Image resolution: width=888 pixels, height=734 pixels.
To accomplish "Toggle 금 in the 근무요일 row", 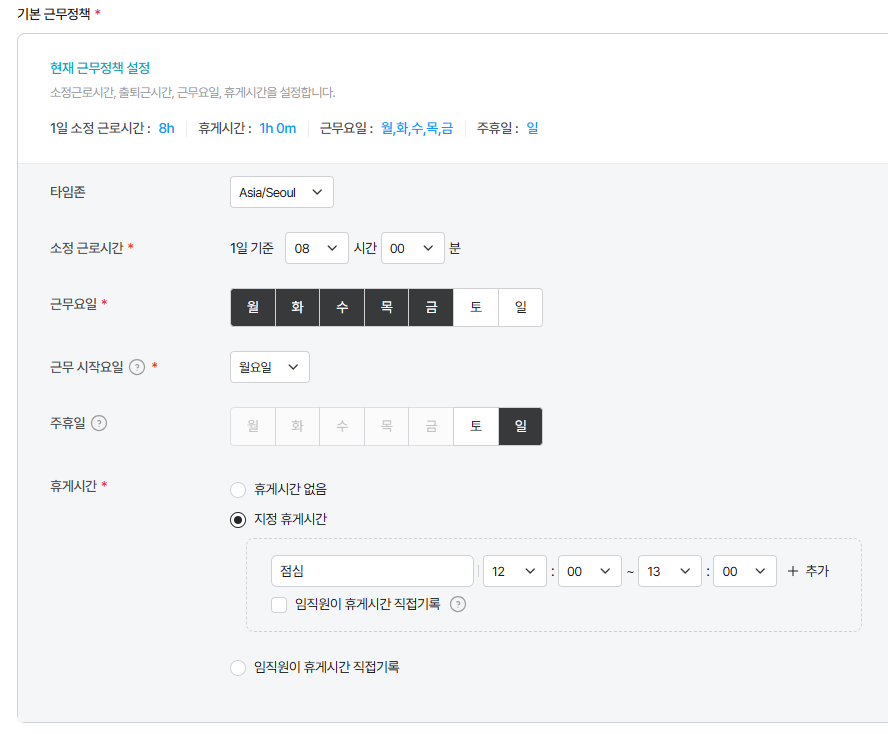I will [431, 308].
